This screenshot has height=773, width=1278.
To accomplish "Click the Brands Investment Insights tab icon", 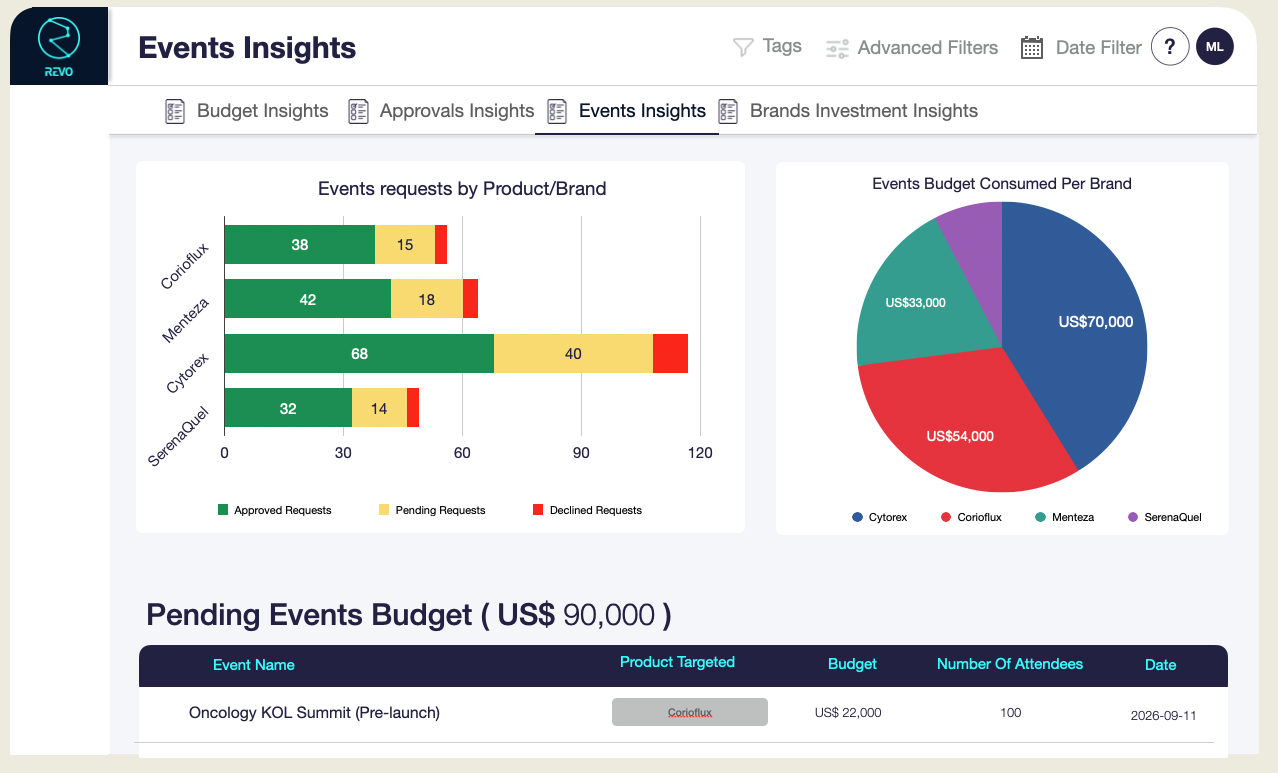I will pos(729,111).
